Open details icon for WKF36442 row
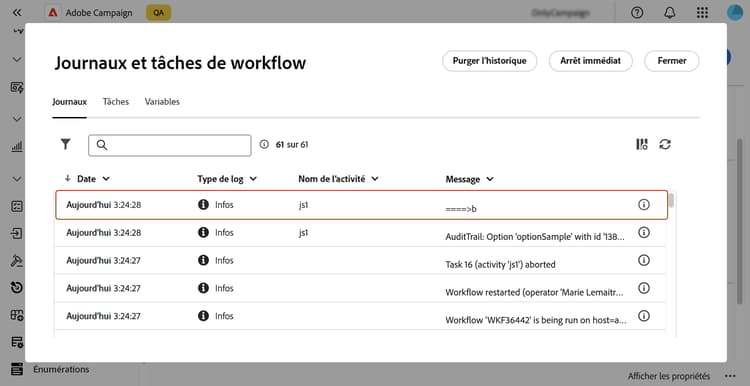 (644, 316)
